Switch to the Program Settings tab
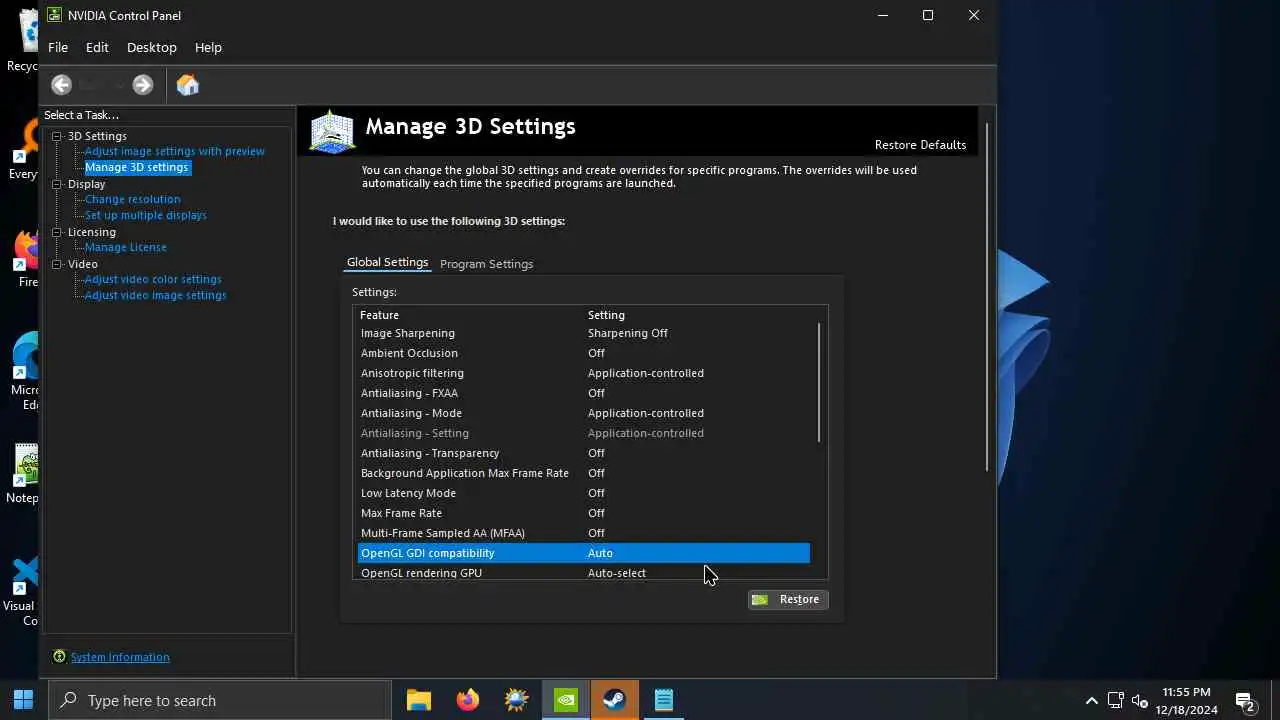Screen dimensions: 1280x720 point(486,264)
